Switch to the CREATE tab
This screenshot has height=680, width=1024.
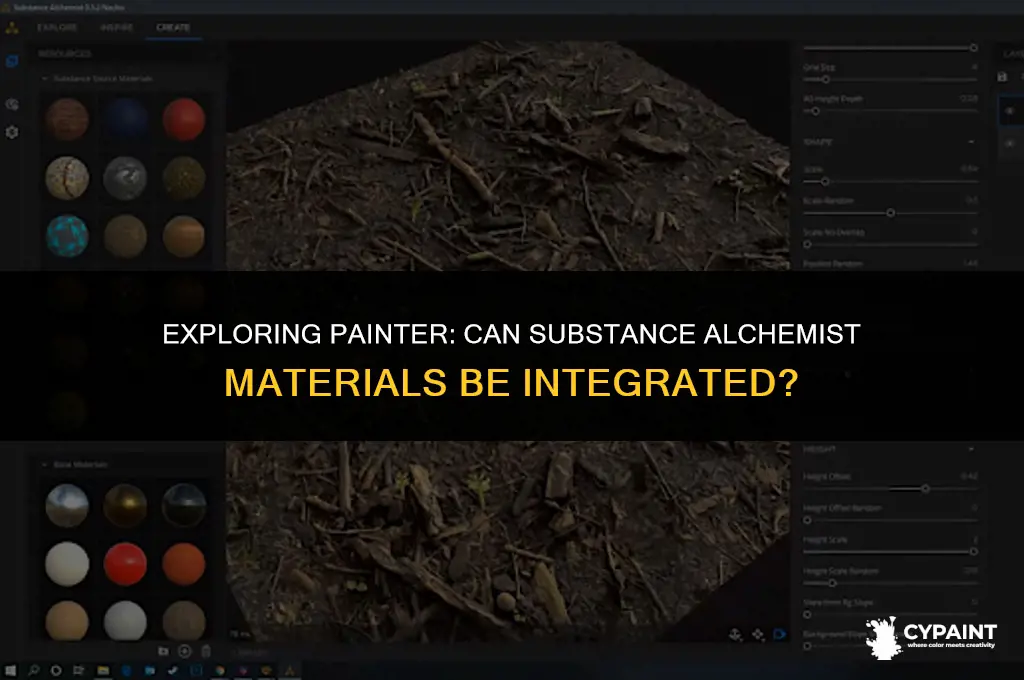pyautogui.click(x=173, y=27)
